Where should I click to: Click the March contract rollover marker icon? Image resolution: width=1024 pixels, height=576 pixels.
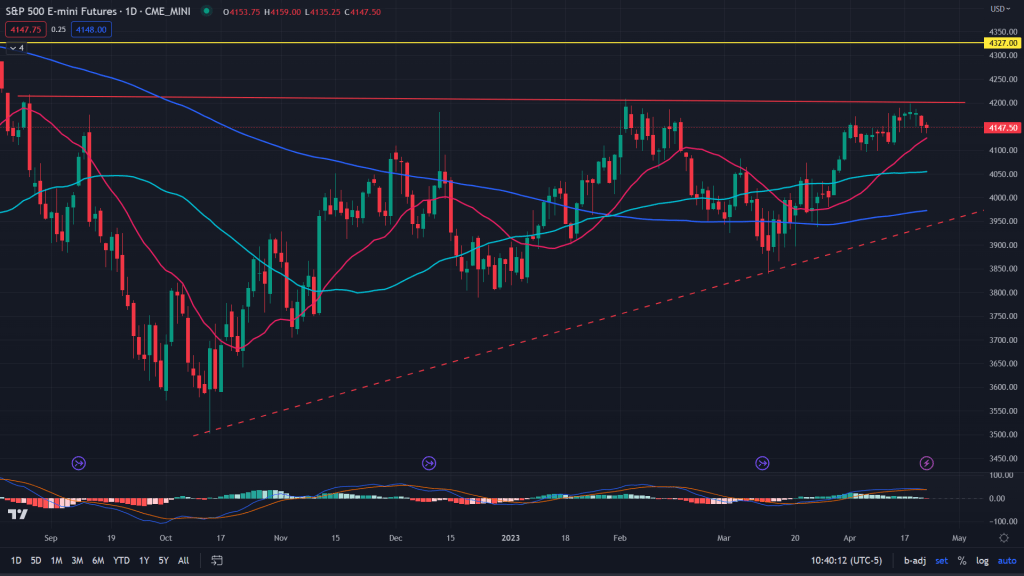point(763,462)
